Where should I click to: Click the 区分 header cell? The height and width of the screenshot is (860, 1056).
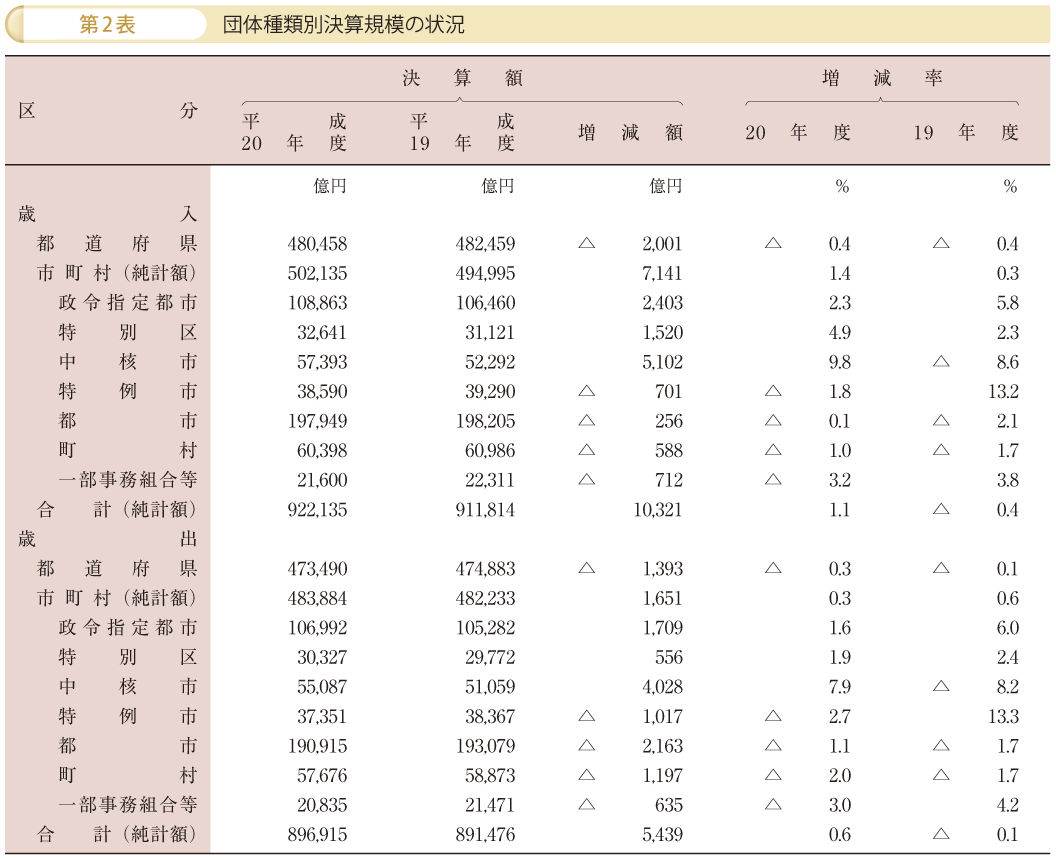[108, 110]
